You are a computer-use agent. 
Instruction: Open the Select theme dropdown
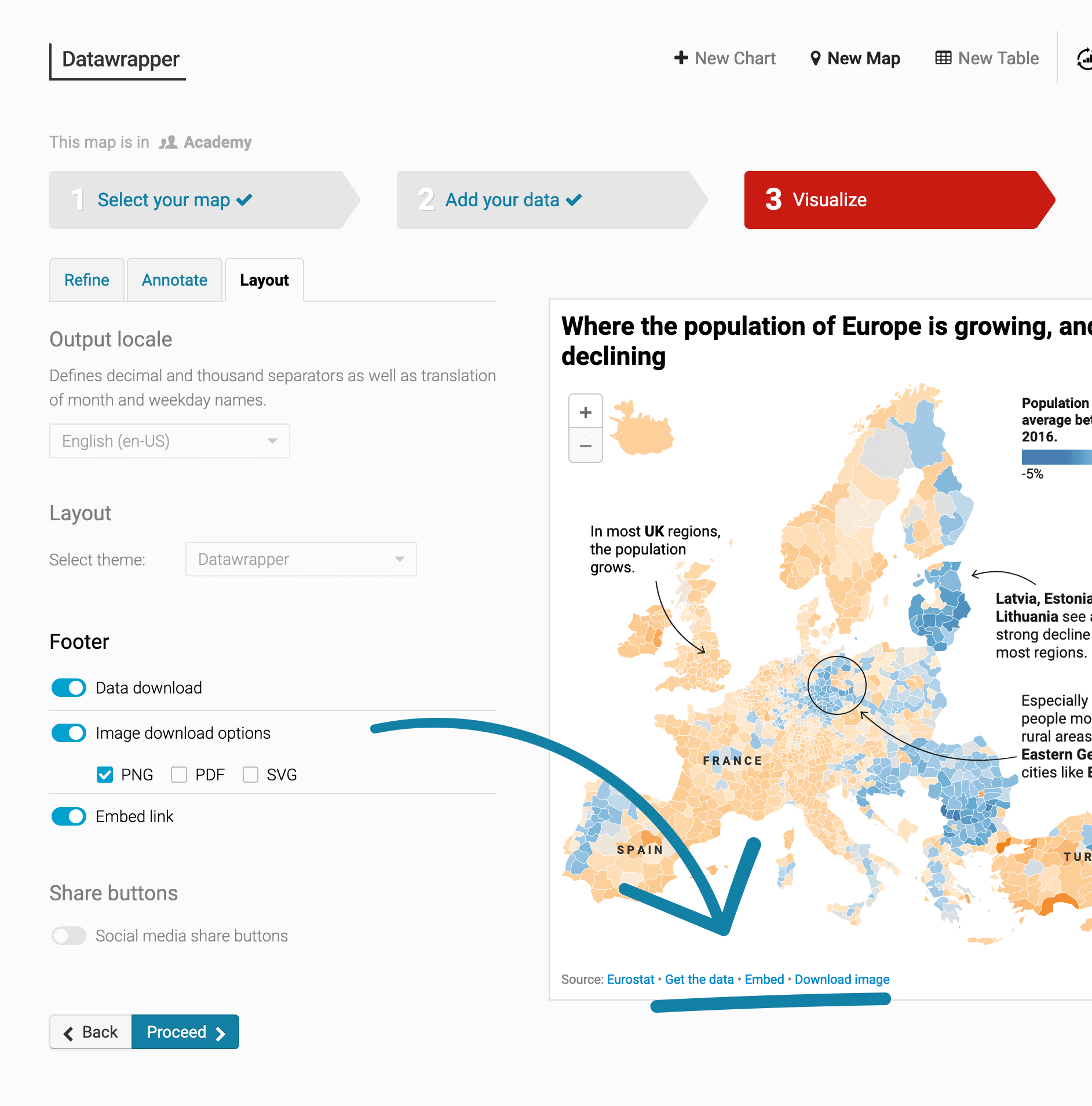pyautogui.click(x=301, y=559)
